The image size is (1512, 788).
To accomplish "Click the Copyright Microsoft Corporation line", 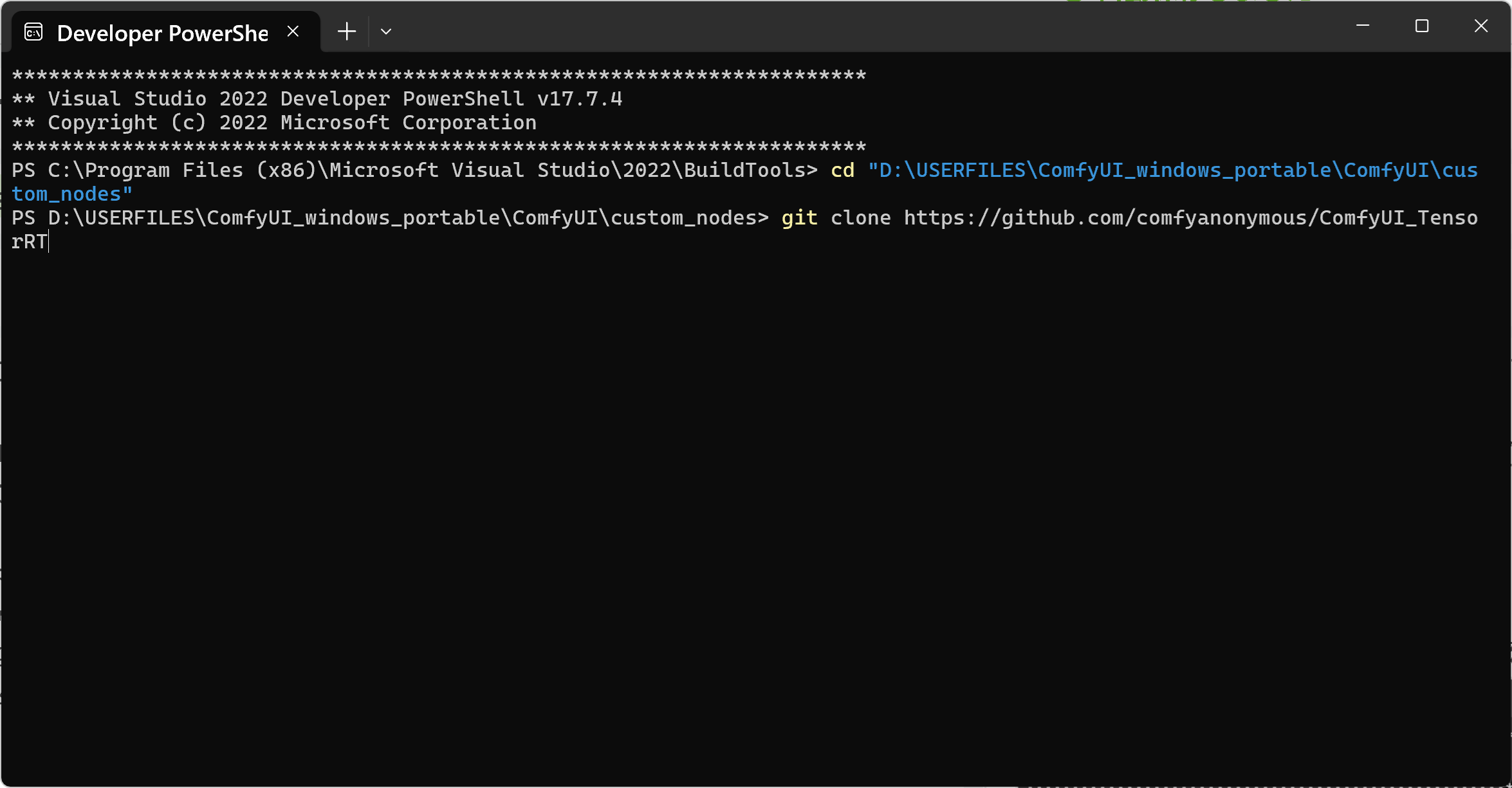I will click(x=273, y=122).
